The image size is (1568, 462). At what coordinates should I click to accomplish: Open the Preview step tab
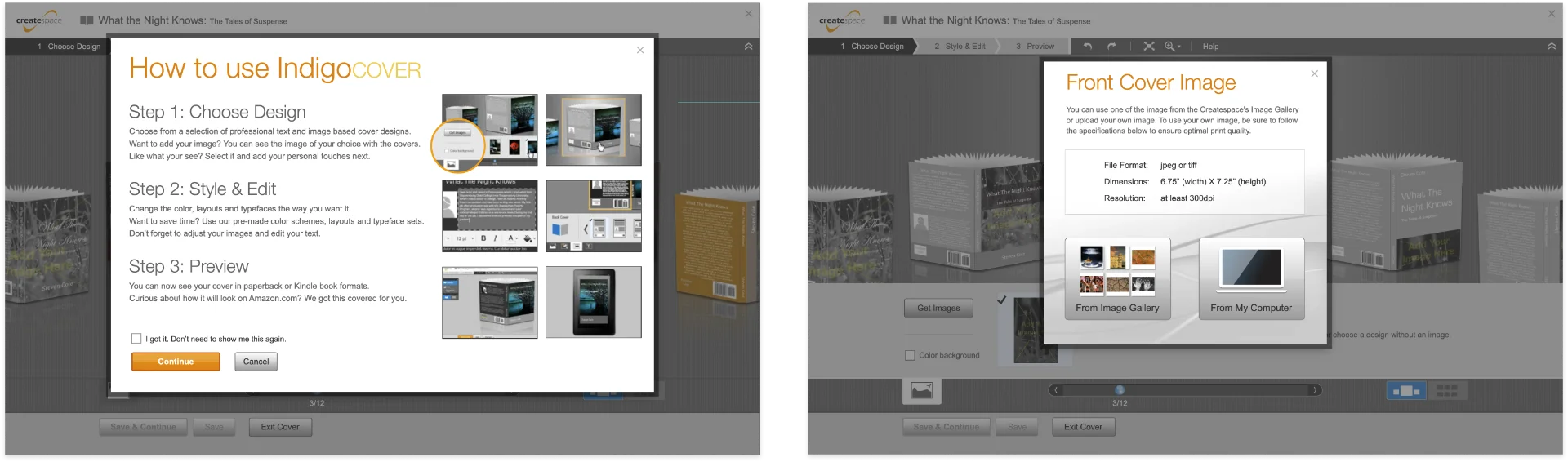[x=1035, y=47]
